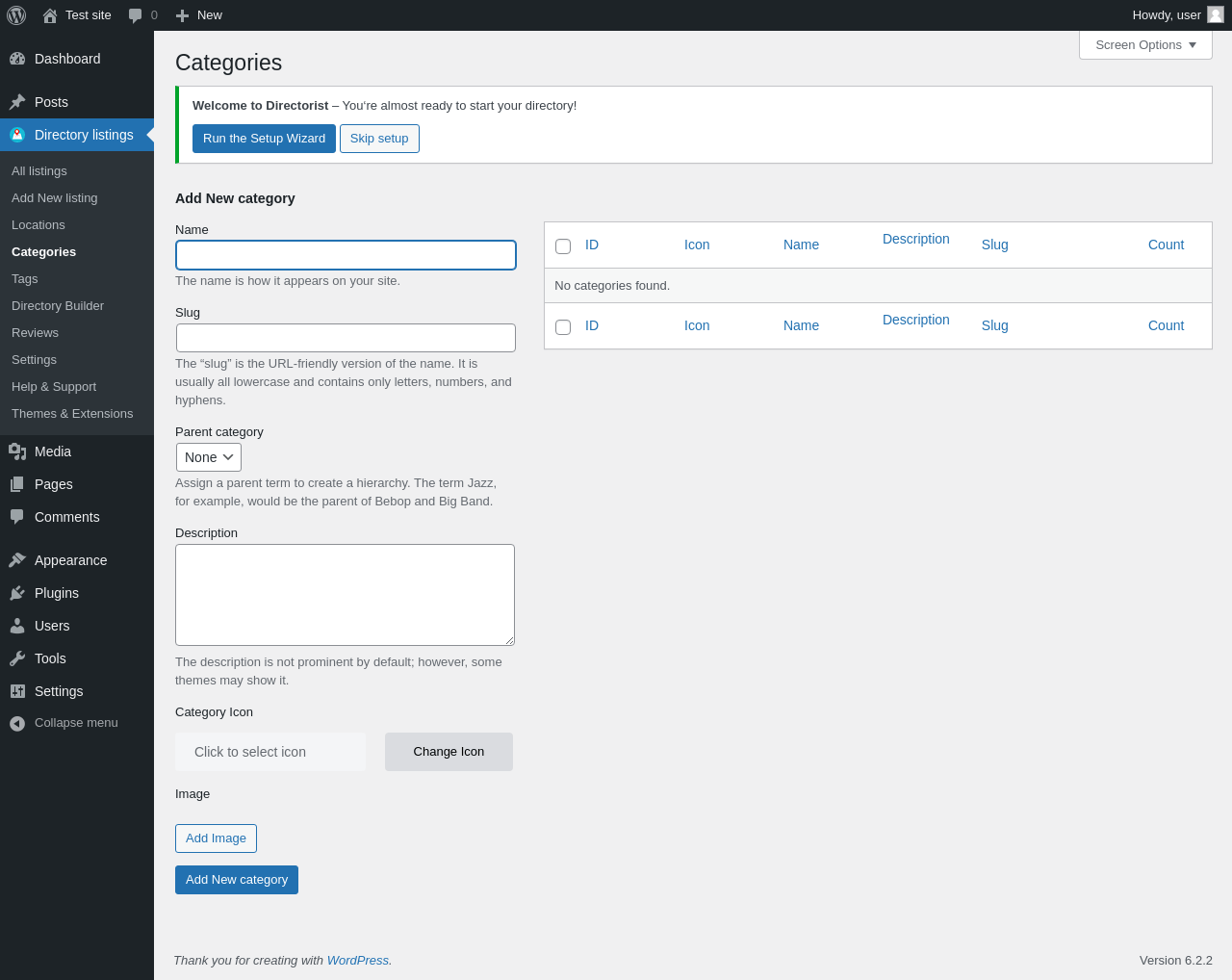The height and width of the screenshot is (980, 1232).
Task: Click the 'Click to select icon' field
Action: pos(270,752)
